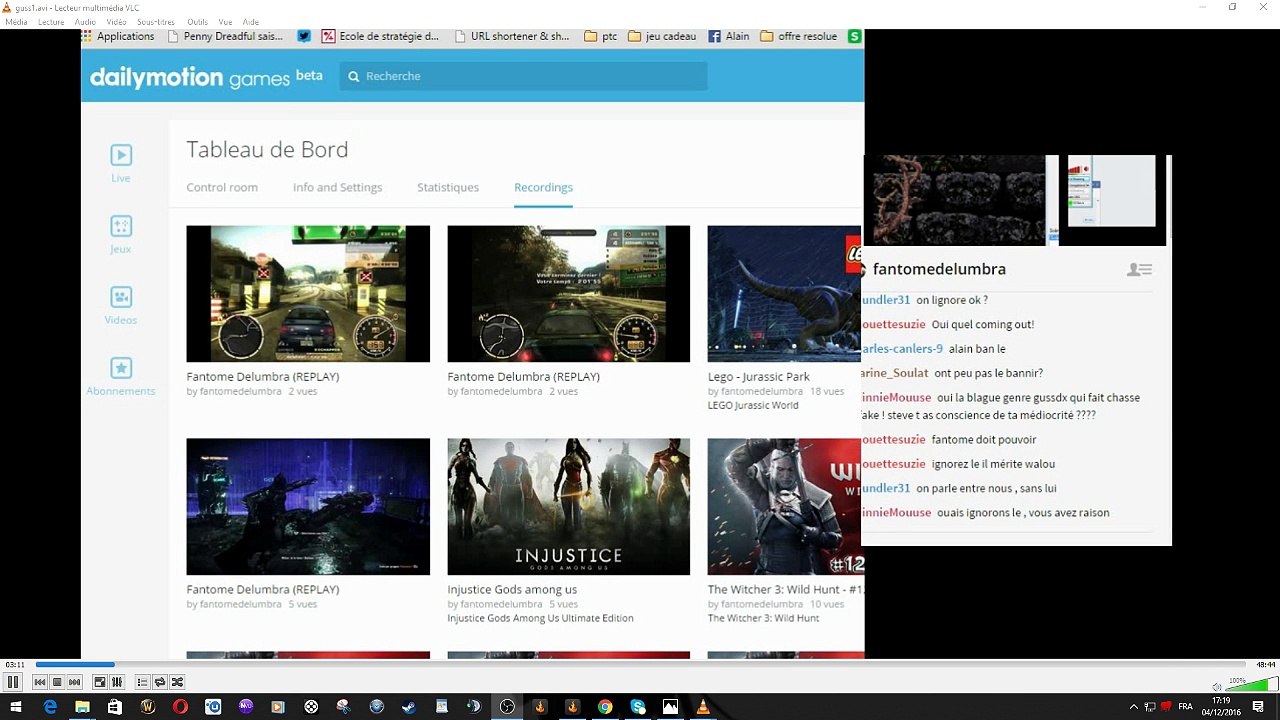Show the VLC playlist

click(x=142, y=682)
